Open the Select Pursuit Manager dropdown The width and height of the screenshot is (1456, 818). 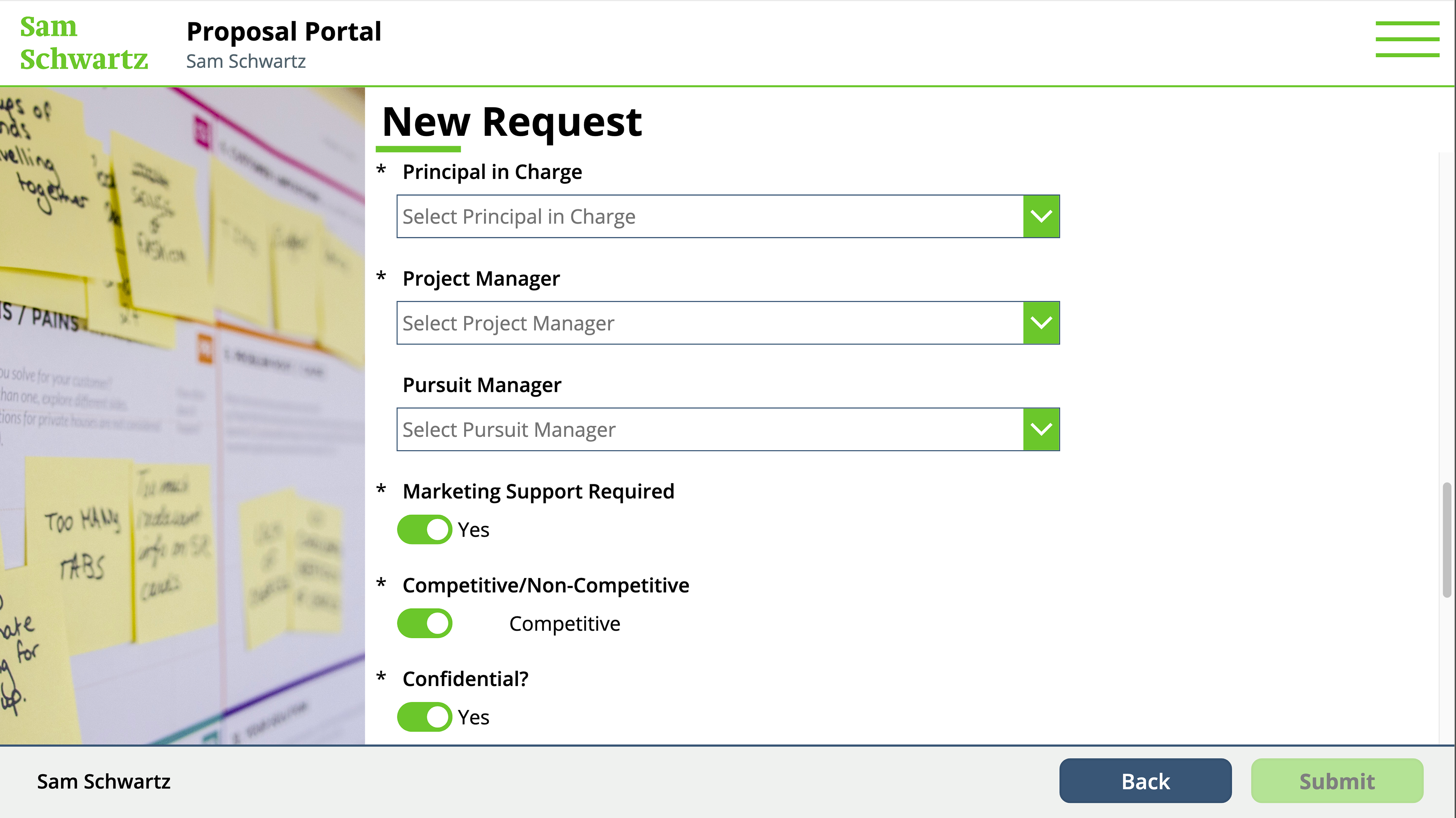pyautogui.click(x=728, y=429)
